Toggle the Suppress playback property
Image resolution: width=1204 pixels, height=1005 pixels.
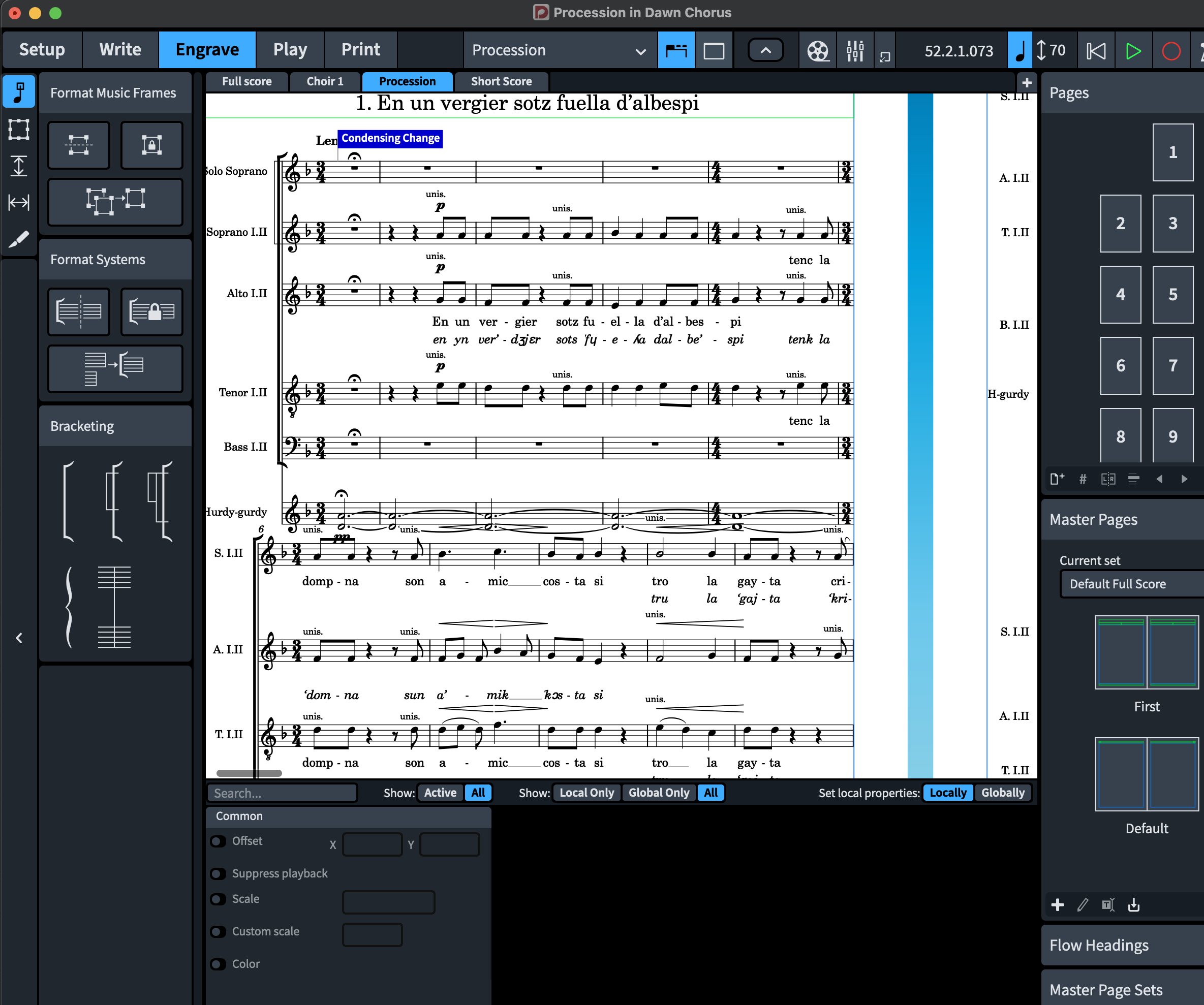tap(219, 873)
